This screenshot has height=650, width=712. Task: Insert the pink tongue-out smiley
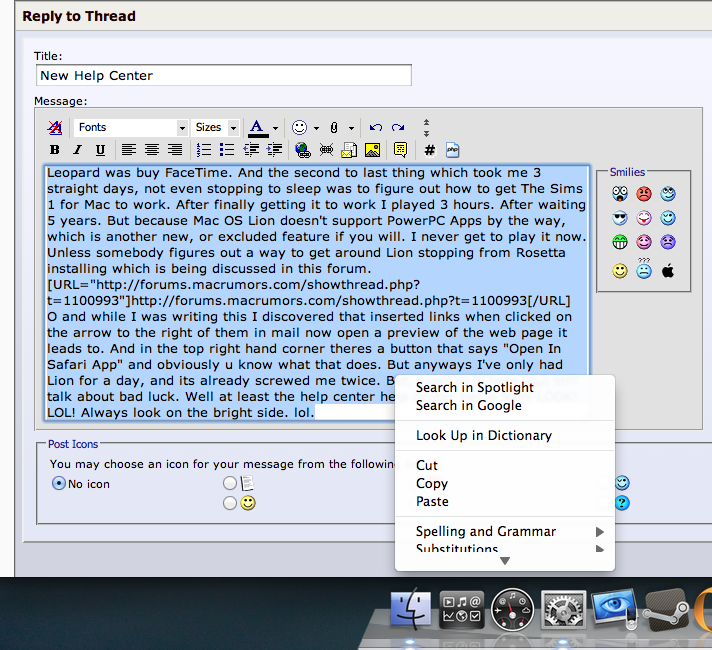pos(644,218)
